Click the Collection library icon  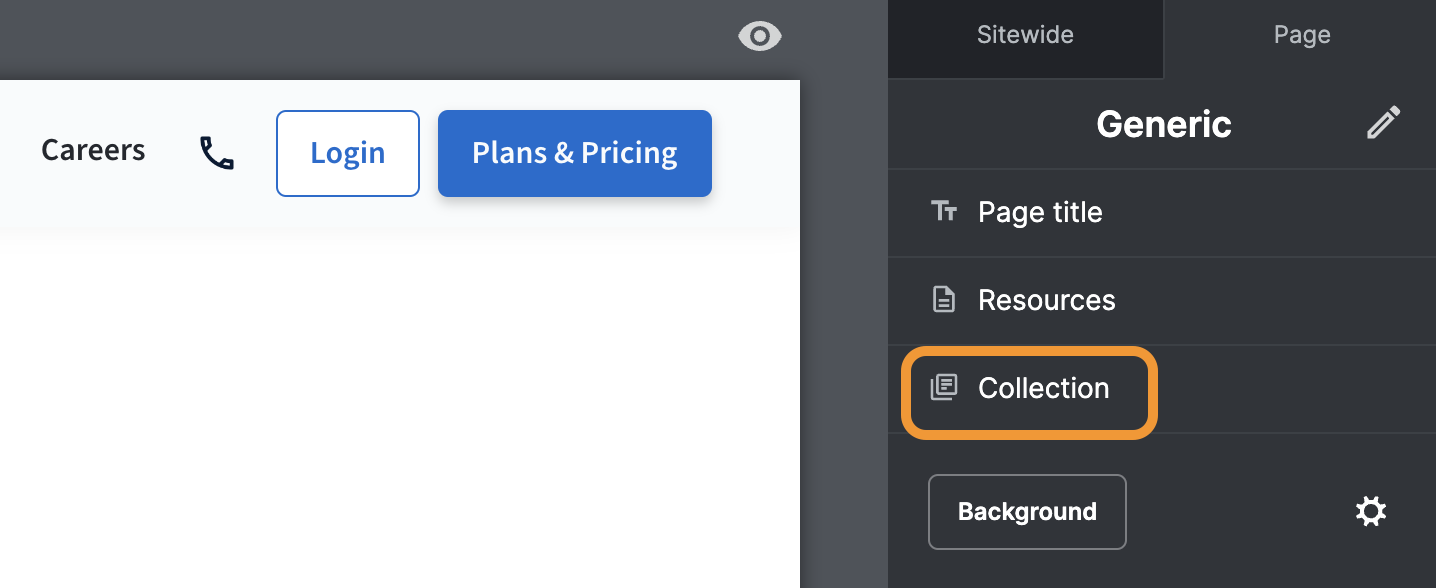point(944,388)
